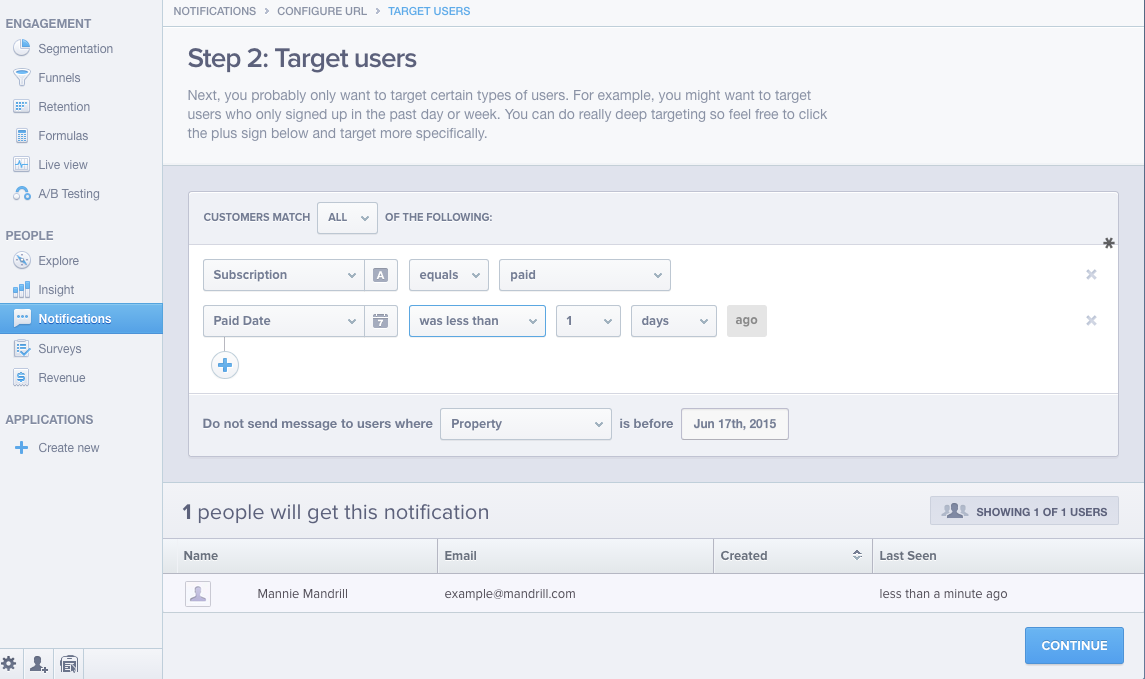Click the asterisk icon at panel corner
The height and width of the screenshot is (679, 1145).
pos(1108,243)
